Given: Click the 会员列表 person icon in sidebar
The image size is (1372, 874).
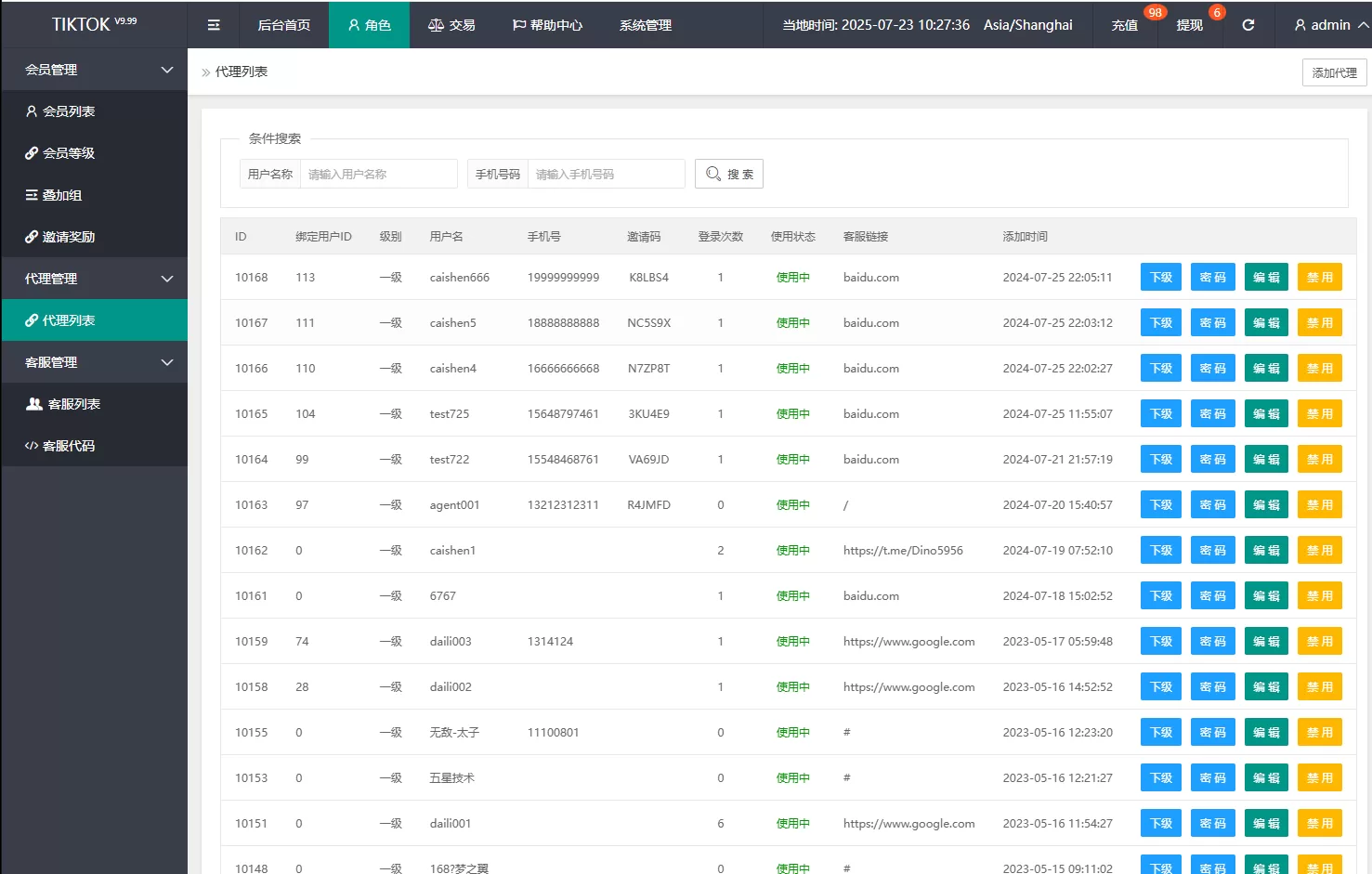Looking at the screenshot, I should tap(33, 111).
